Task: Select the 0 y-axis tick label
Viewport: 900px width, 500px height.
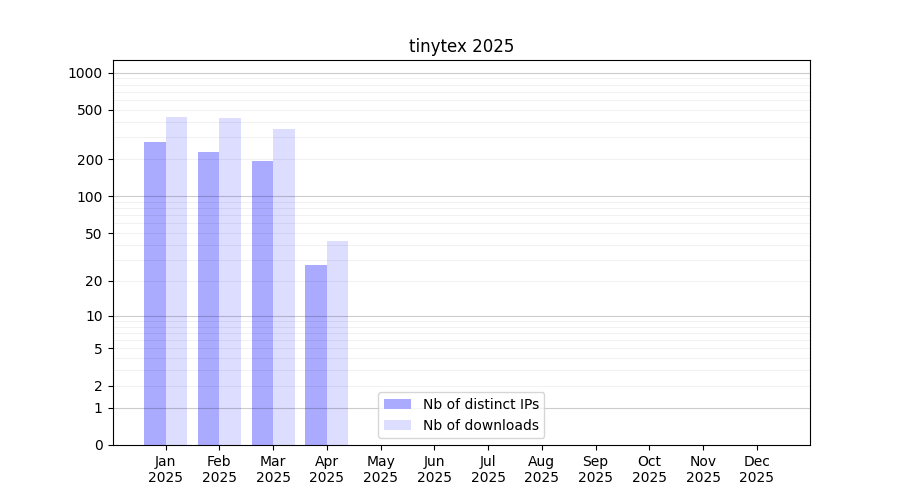Action: coord(98,445)
